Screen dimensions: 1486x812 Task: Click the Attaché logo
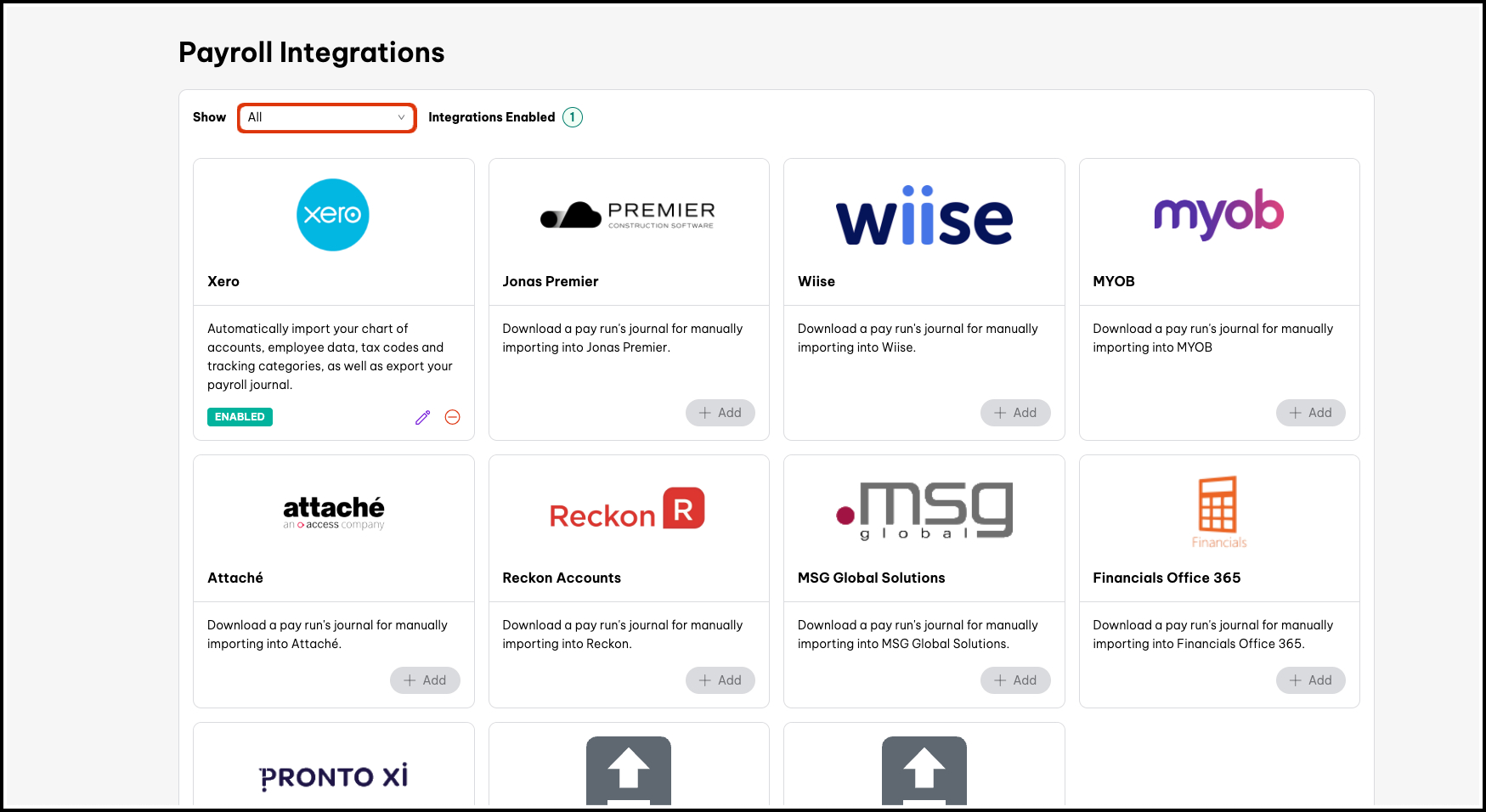333,511
